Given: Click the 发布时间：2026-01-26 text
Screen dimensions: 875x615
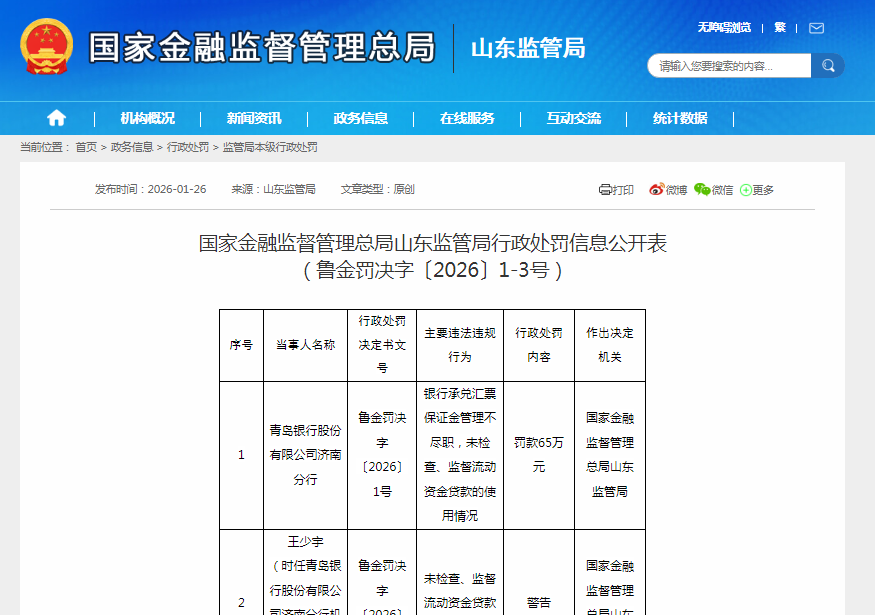Looking at the screenshot, I should (151, 189).
